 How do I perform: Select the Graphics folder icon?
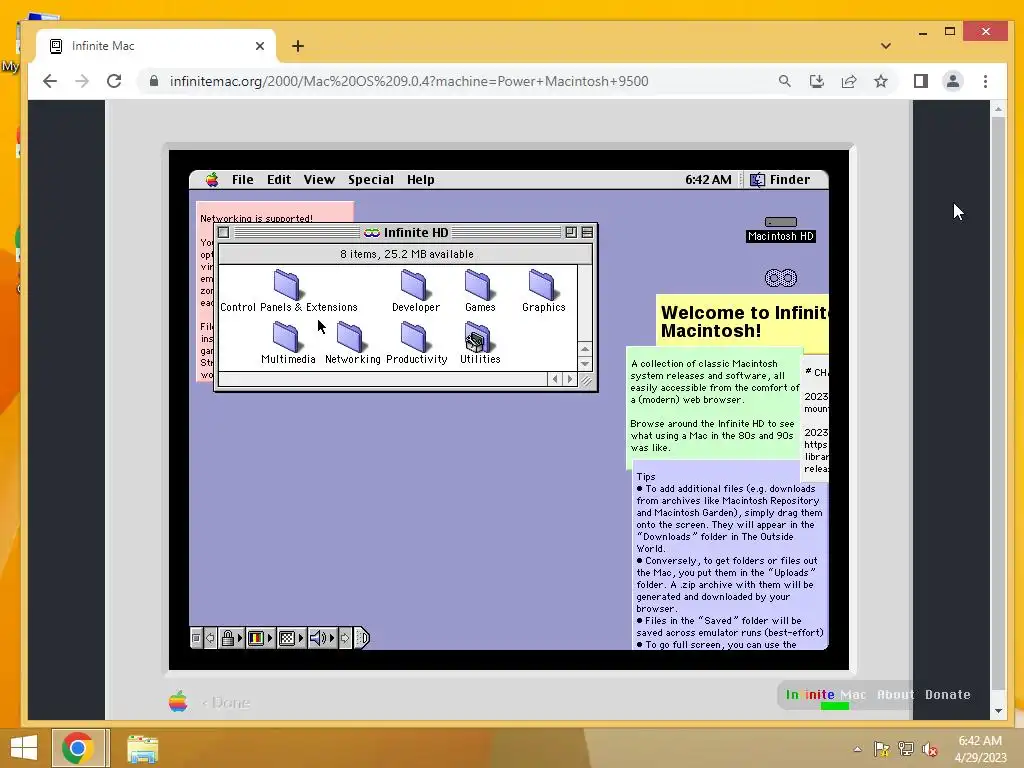click(x=543, y=285)
